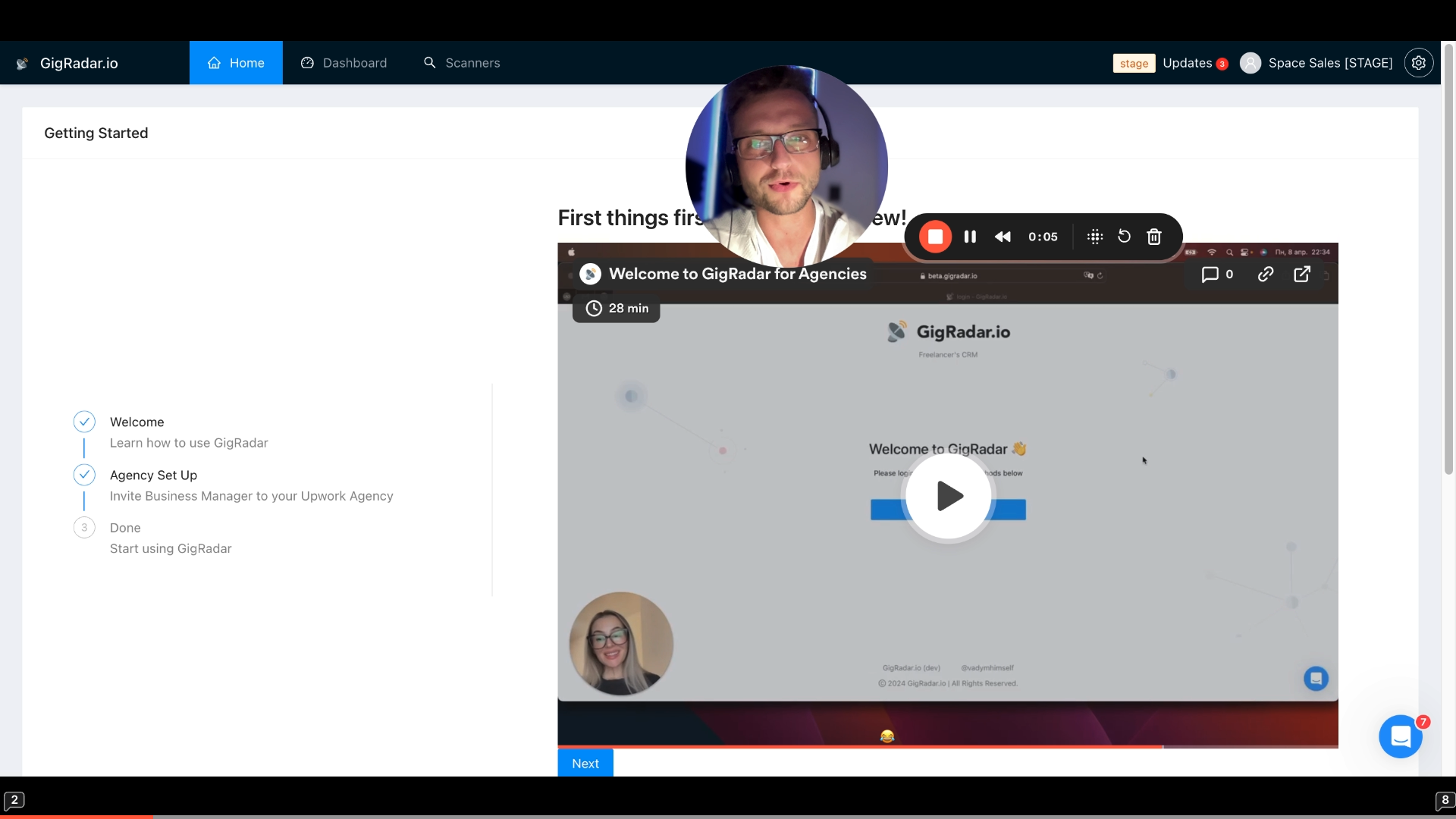Restart the recording with circular arrow
This screenshot has width=1456, height=819.
[x=1124, y=237]
